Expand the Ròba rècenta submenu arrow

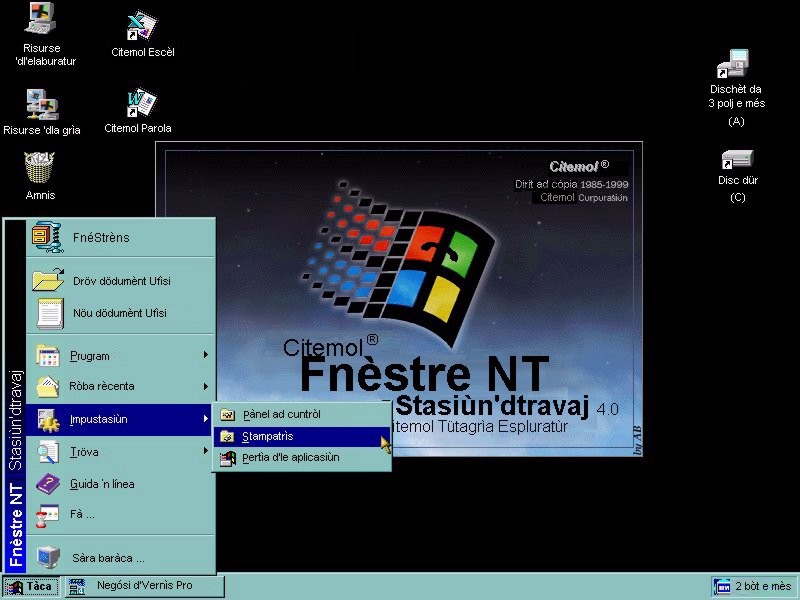[x=206, y=386]
